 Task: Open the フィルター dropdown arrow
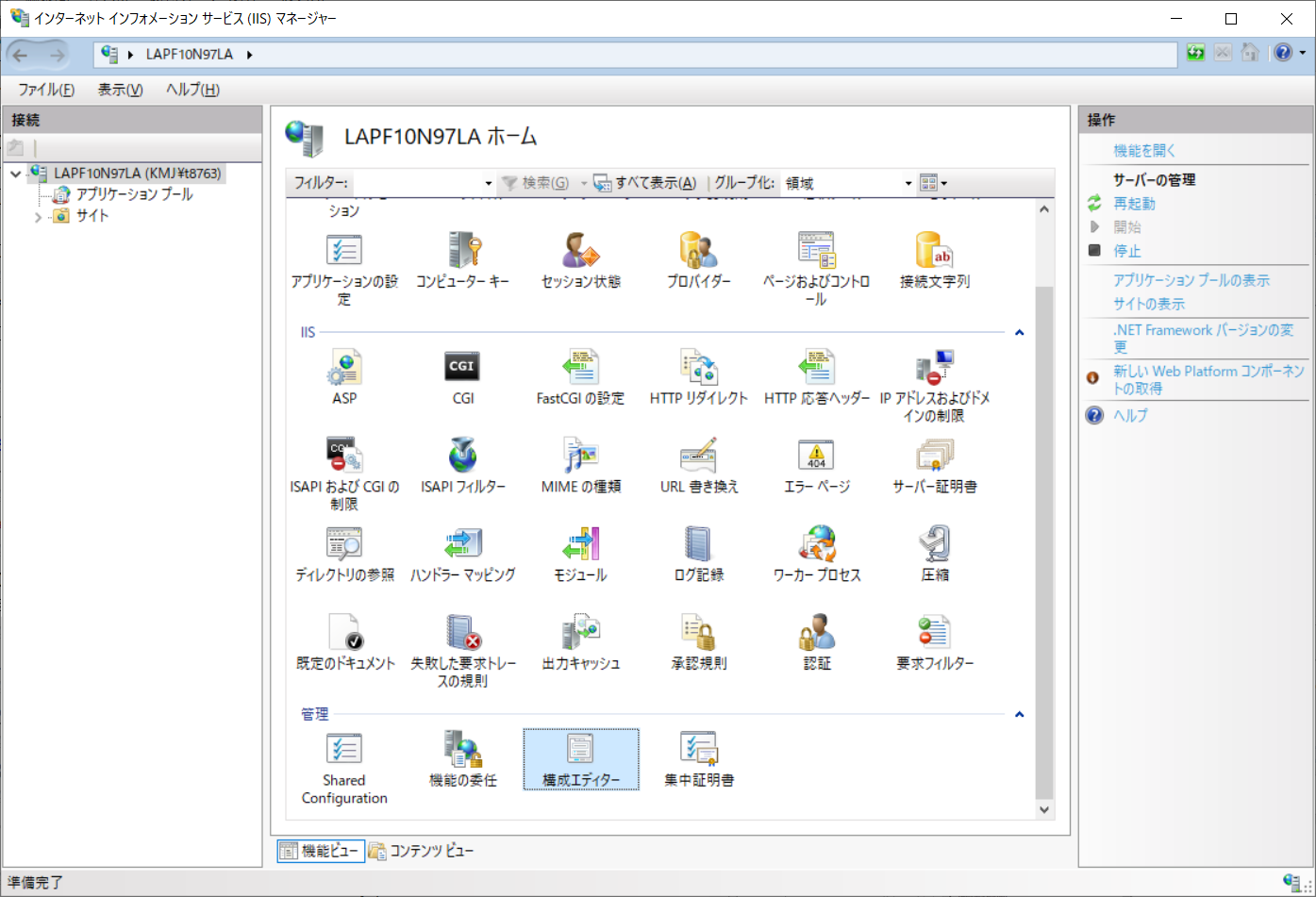(488, 183)
